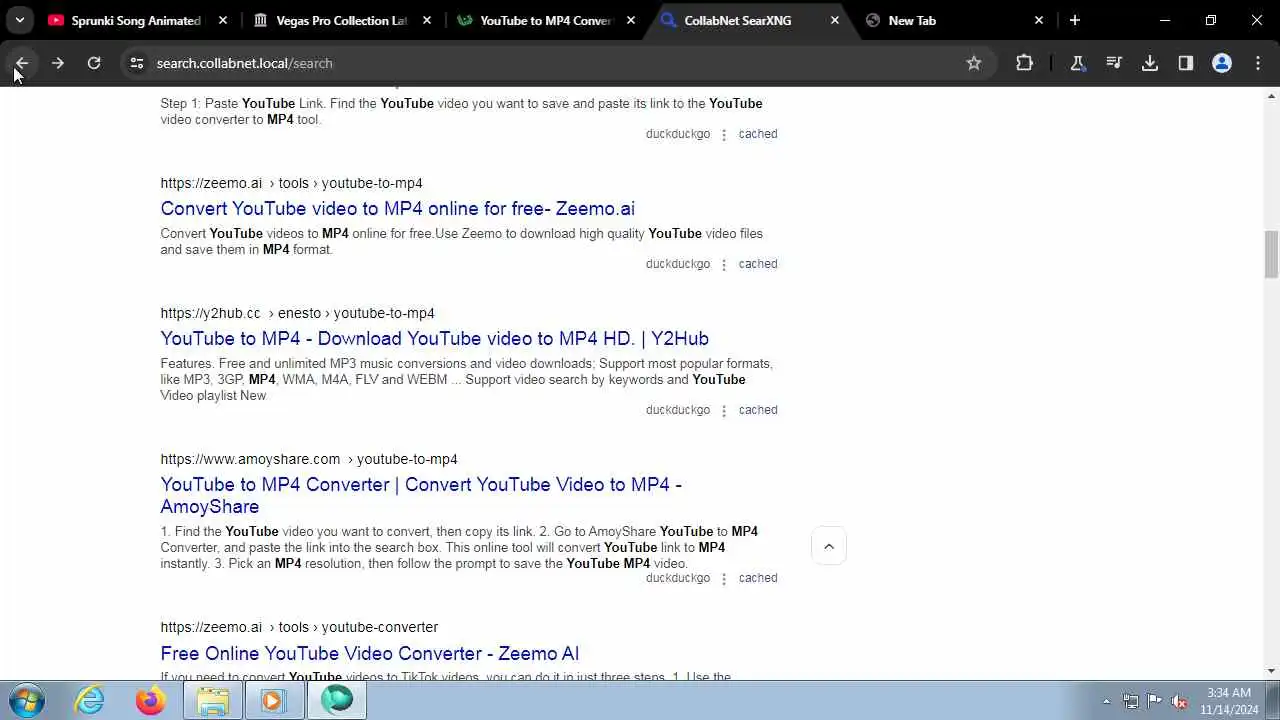The height and width of the screenshot is (720, 1280).
Task: Open the profile avatar menu
Action: (x=1222, y=63)
